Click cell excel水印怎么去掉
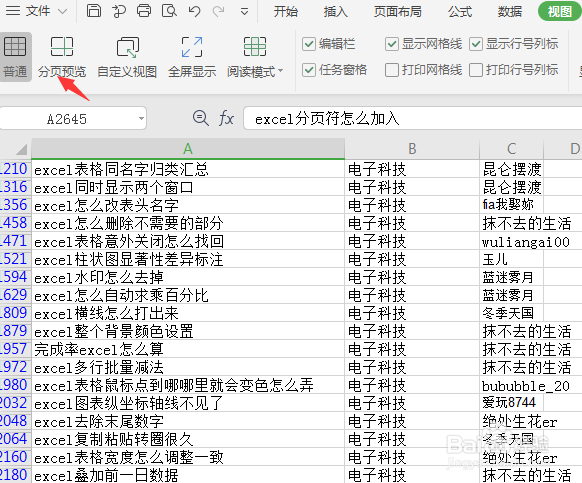 (x=188, y=277)
